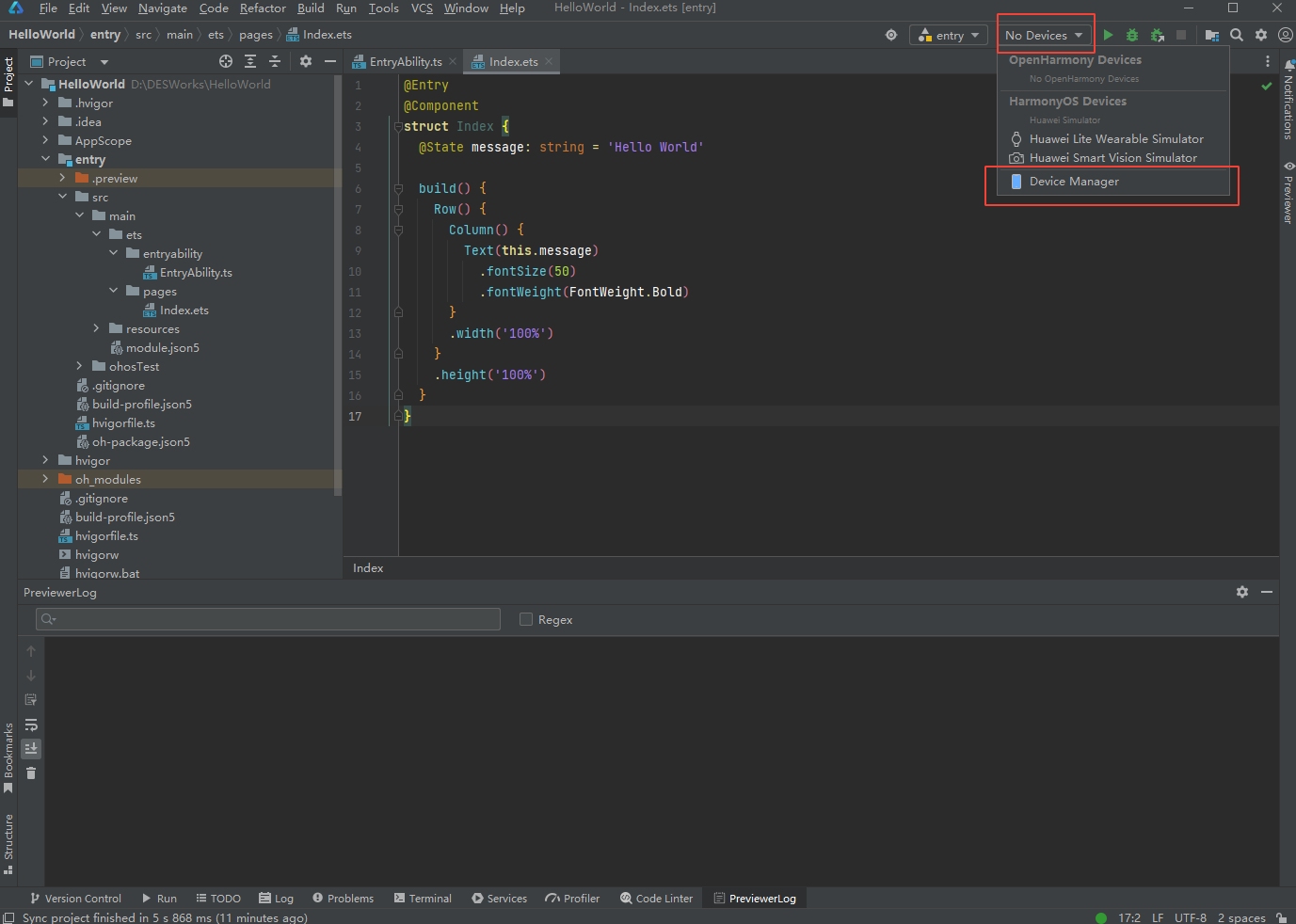Switch to the EntryAbility.ts tab
Screen dimensions: 1296x924
(405, 61)
